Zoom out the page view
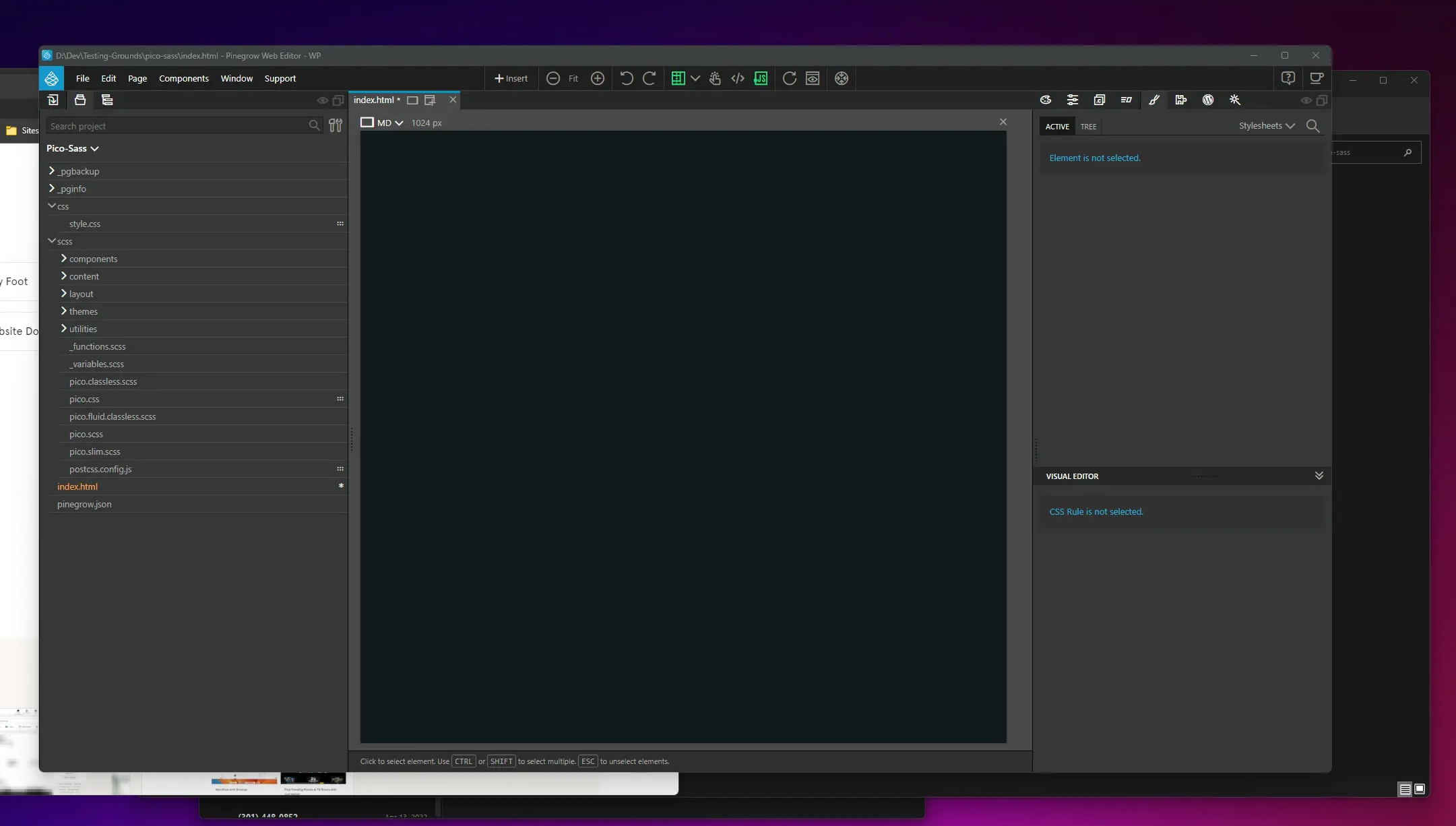Screen dimensions: 1456x826 point(552,78)
